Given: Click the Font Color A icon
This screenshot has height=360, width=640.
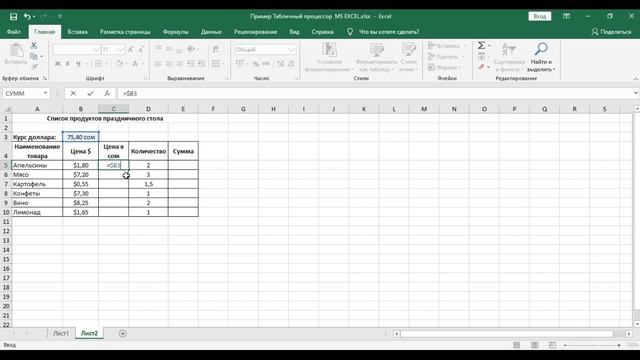Looking at the screenshot, I should pos(135,64).
